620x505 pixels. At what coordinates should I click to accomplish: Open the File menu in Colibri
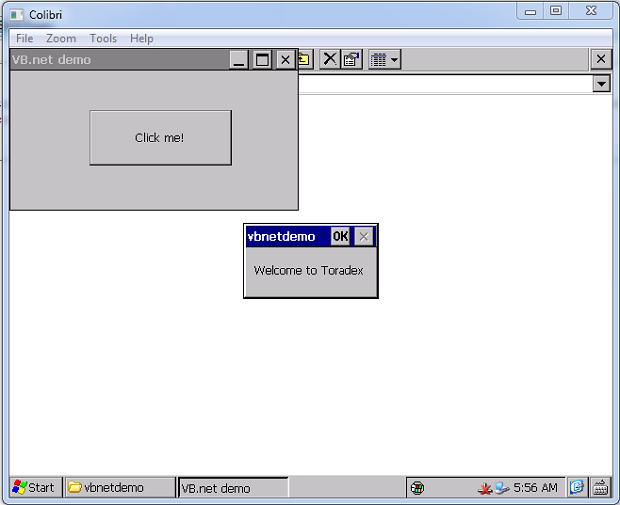(24, 38)
